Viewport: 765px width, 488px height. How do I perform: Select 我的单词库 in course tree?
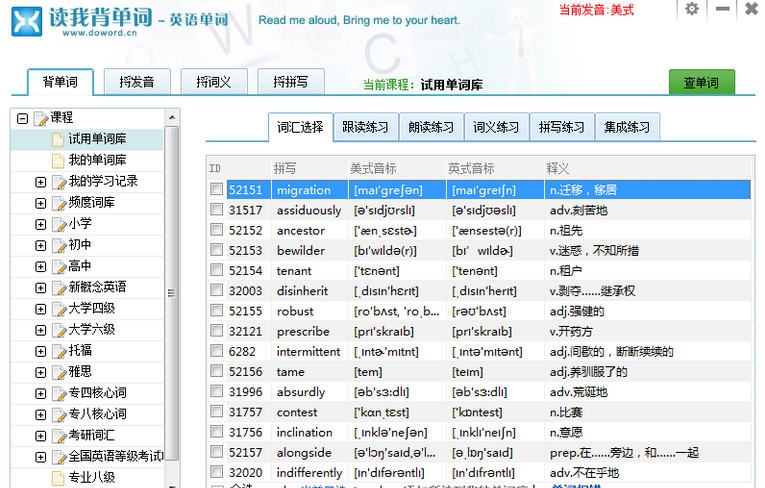97,160
